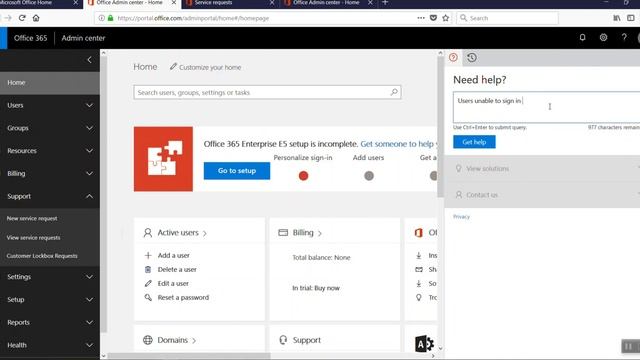Viewport: 640px width, 360px height.
Task: Switch to the Service requests browser tab
Action: 230,3
